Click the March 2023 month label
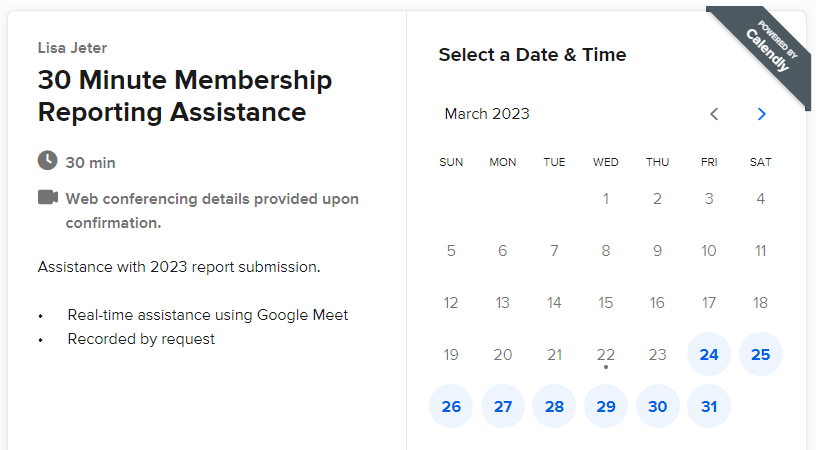This screenshot has height=450, width=816. [x=487, y=114]
